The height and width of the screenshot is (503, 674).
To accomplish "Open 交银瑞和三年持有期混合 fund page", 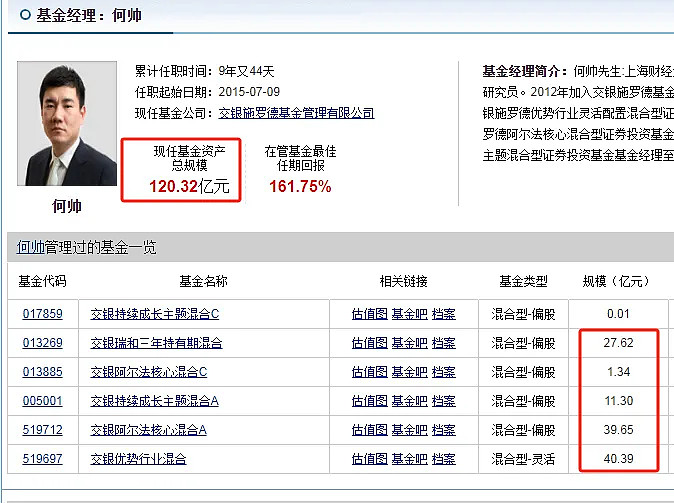I will tap(156, 343).
